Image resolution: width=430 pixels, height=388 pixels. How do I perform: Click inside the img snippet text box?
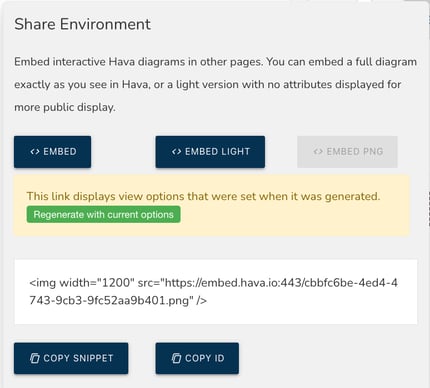point(216,292)
